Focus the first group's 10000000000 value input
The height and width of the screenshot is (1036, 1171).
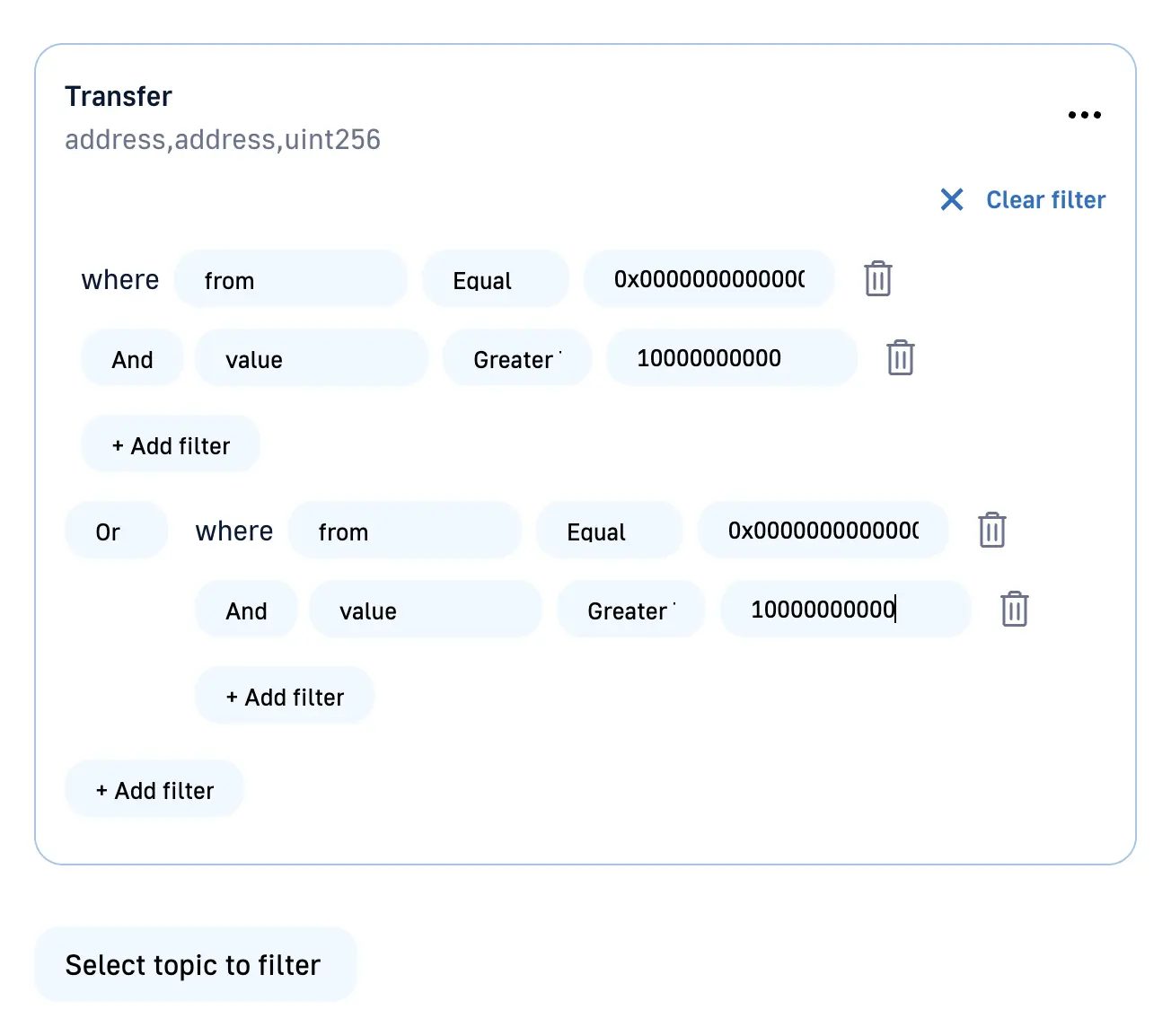[731, 358]
